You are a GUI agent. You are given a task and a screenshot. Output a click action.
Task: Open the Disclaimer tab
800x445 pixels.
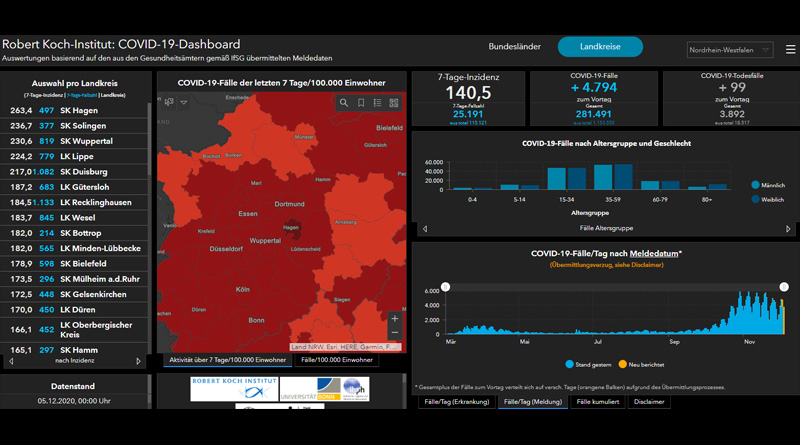pyautogui.click(x=649, y=402)
